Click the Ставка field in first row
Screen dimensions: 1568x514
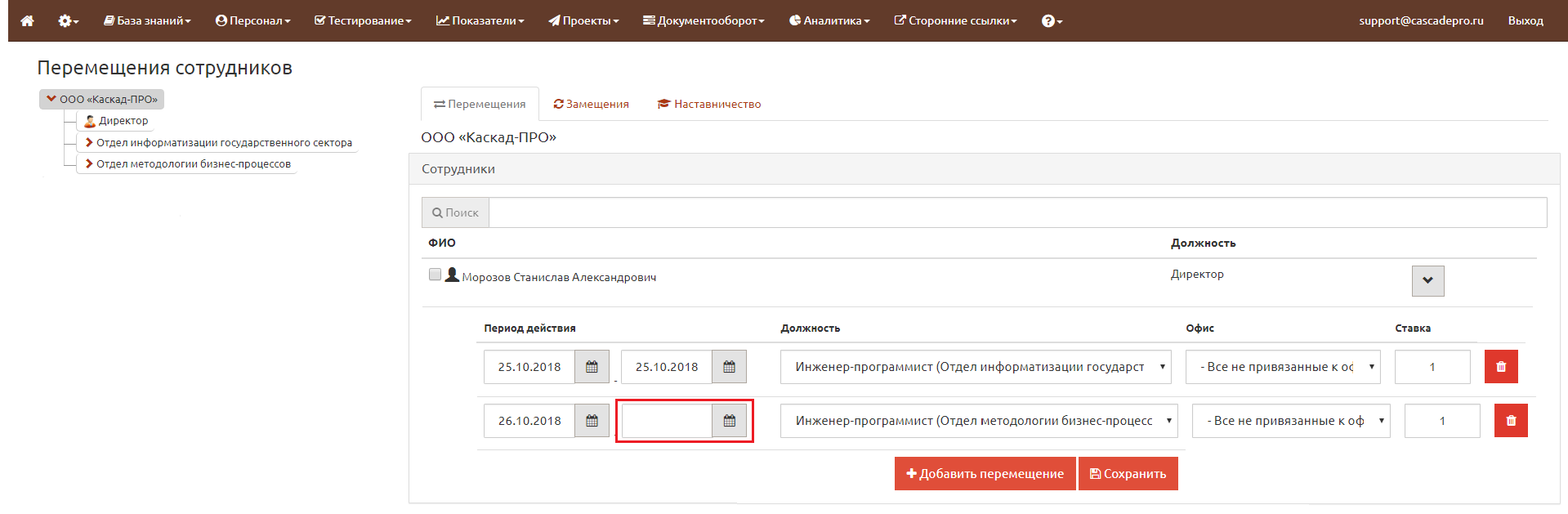point(1432,367)
